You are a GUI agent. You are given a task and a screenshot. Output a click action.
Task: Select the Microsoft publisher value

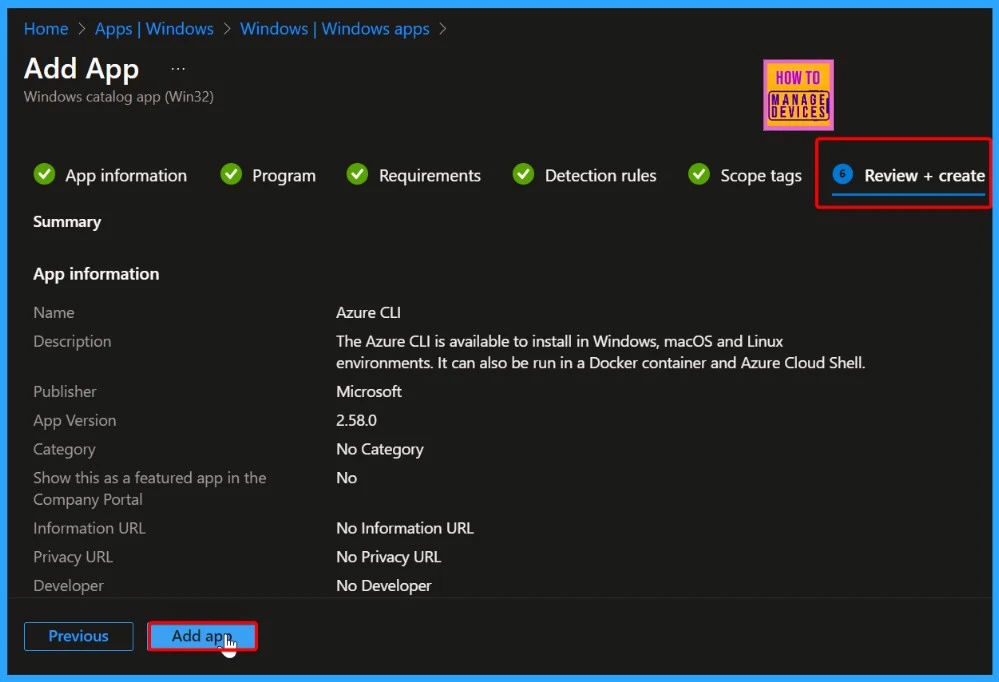click(x=369, y=391)
